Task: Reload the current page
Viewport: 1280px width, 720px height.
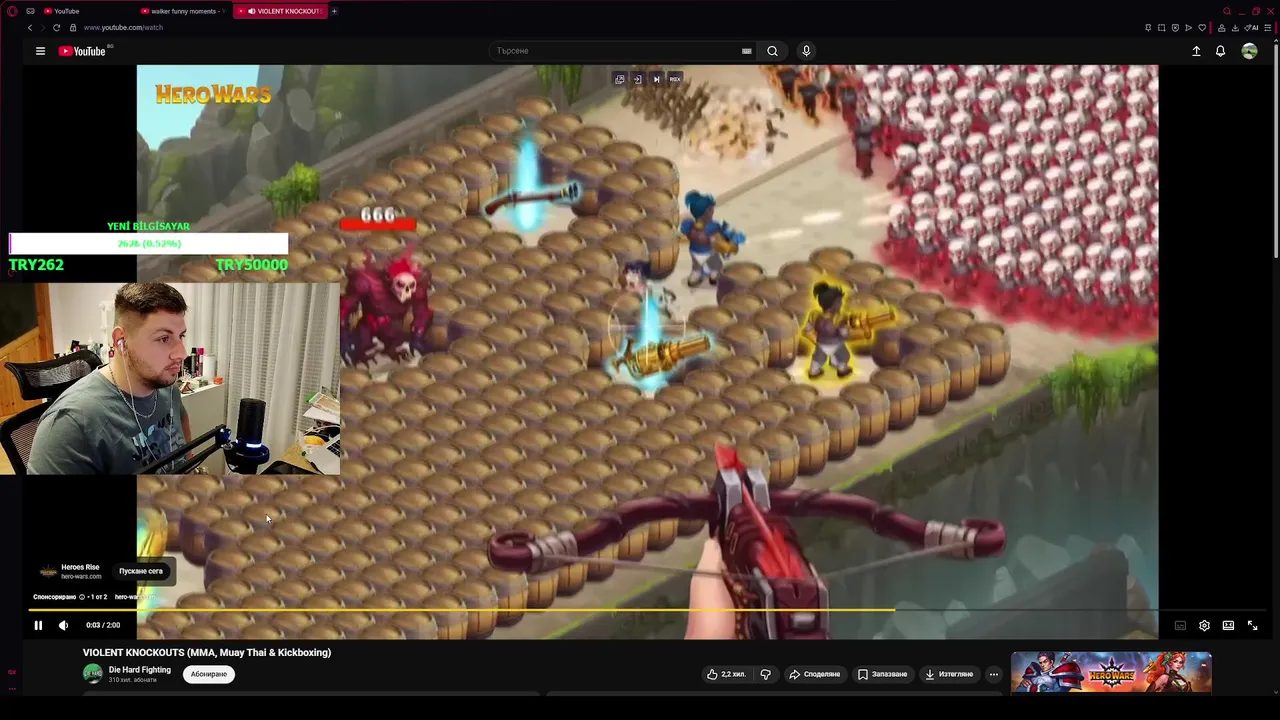Action: (x=57, y=28)
